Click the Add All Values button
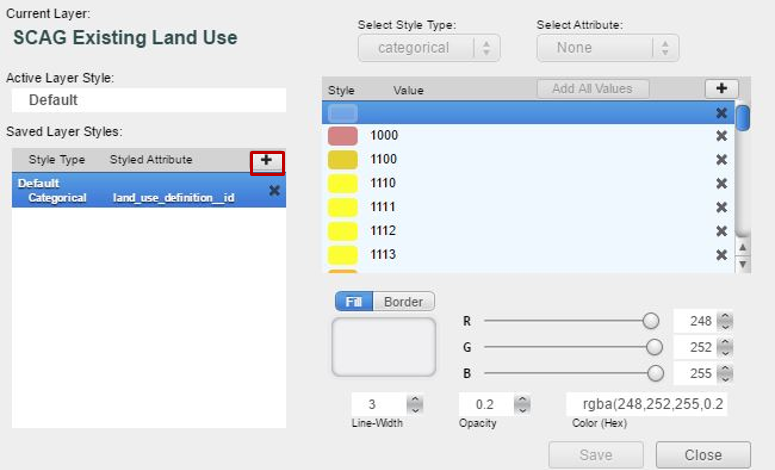This screenshot has height=470, width=775. pyautogui.click(x=593, y=89)
